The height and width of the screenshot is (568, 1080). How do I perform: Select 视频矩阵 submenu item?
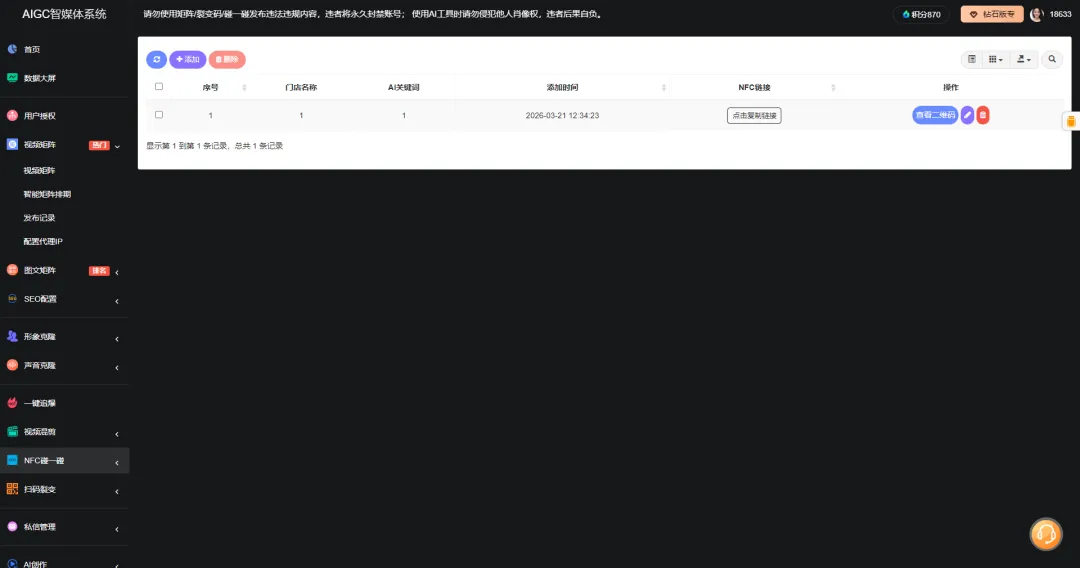[x=39, y=171]
